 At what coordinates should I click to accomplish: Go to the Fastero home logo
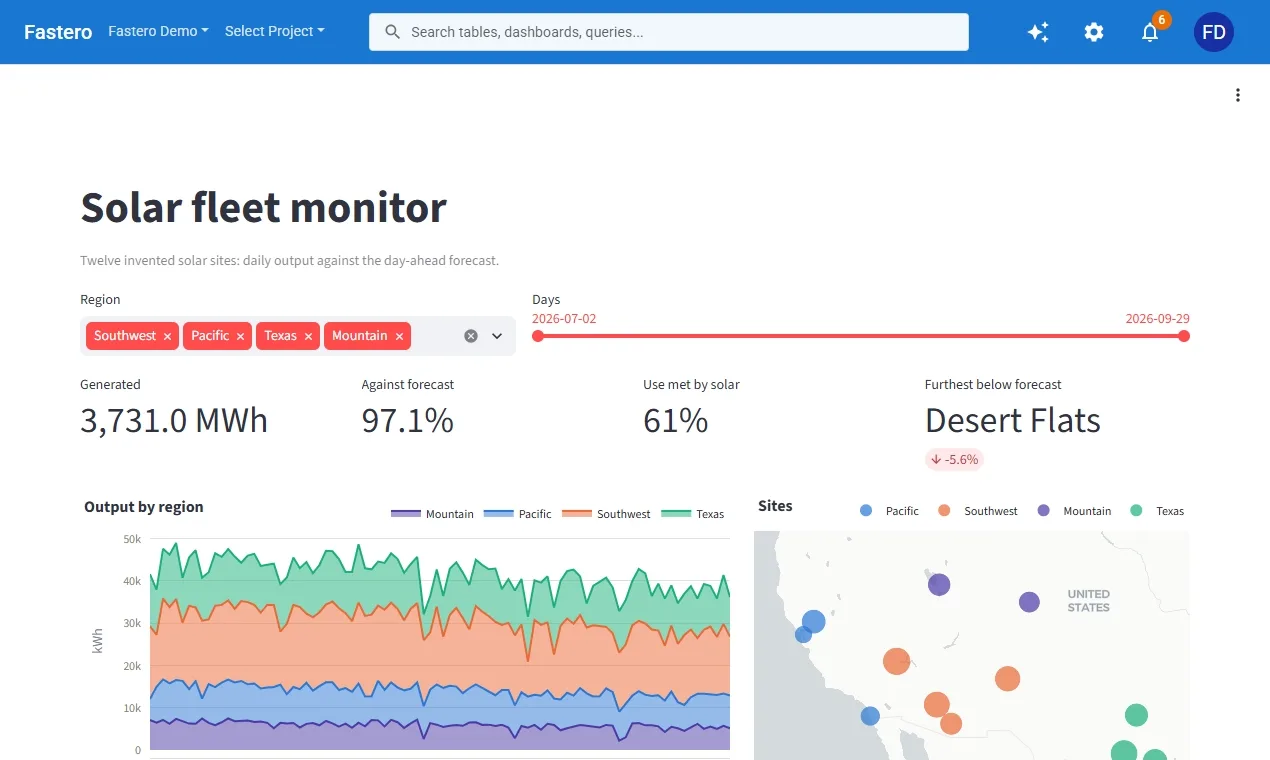click(58, 32)
